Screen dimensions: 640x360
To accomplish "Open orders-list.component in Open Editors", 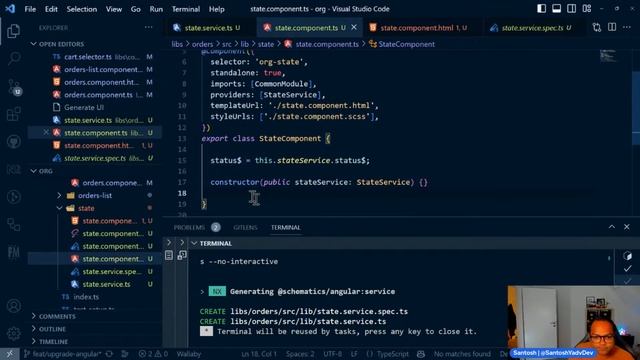I will 95,69.
